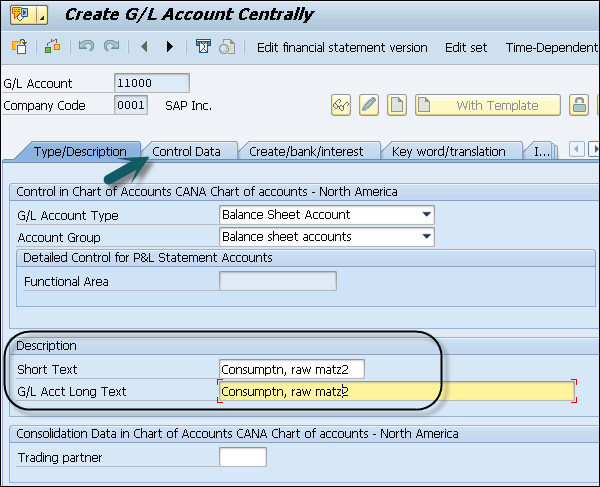
Task: Switch to the Control Data tab
Action: 187,151
